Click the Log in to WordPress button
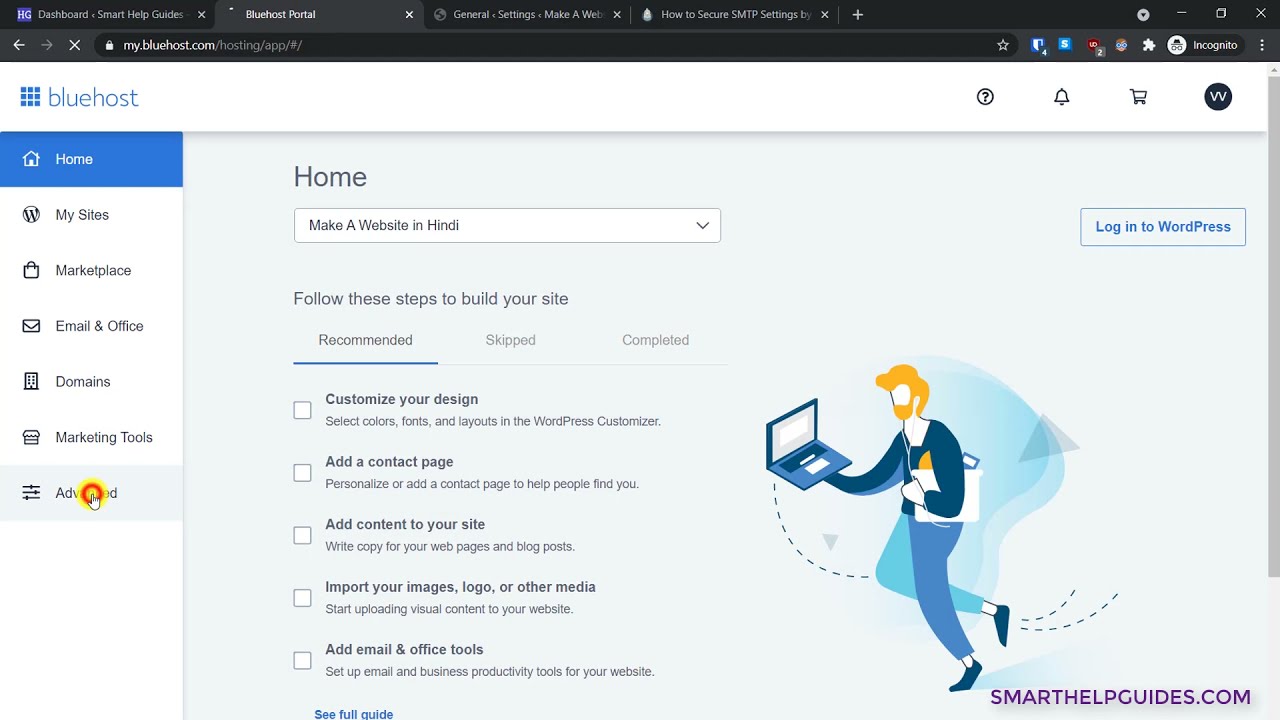The image size is (1280, 720). click(1163, 227)
